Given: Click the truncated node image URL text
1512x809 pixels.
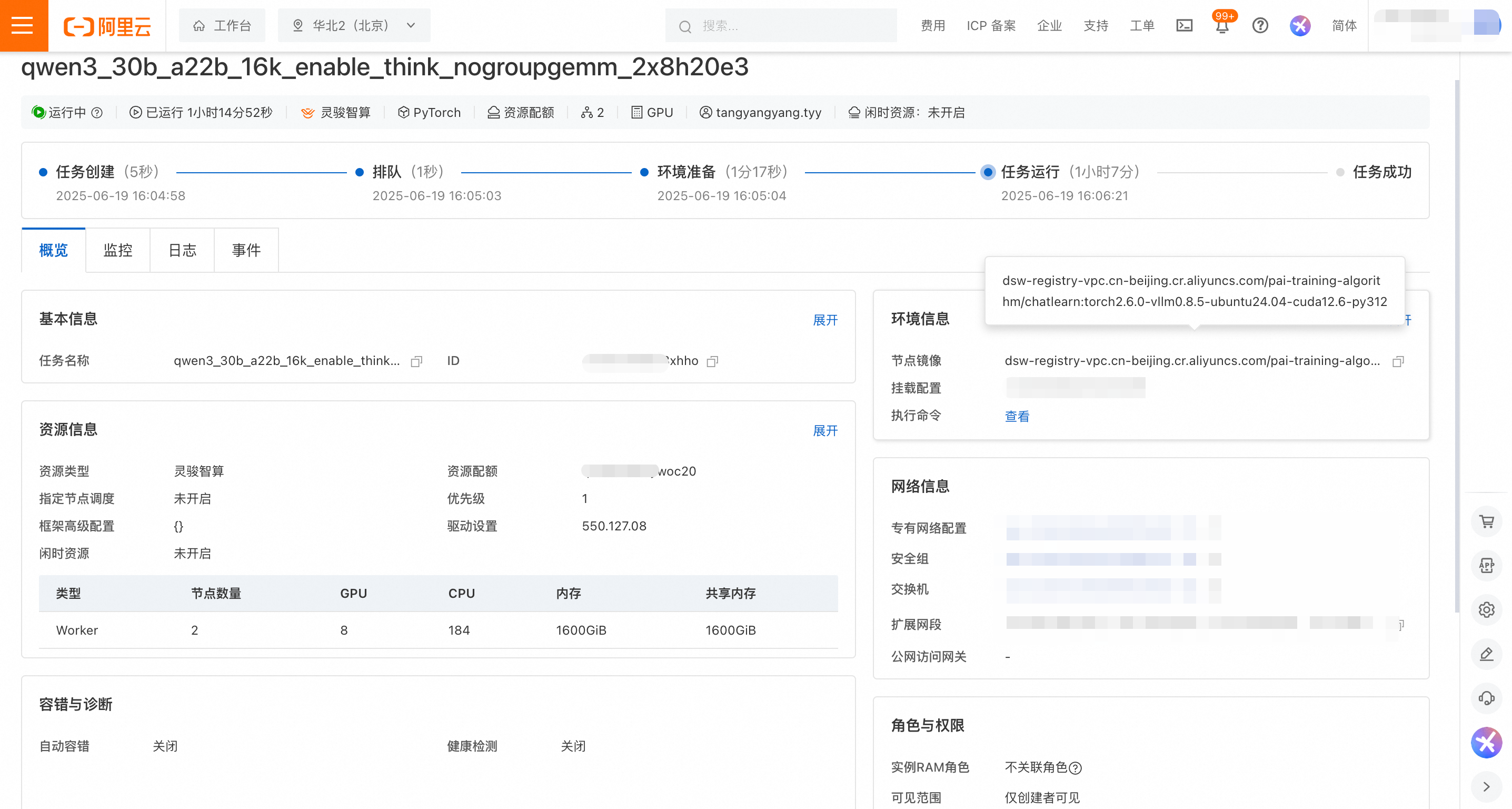Looking at the screenshot, I should coord(1191,360).
